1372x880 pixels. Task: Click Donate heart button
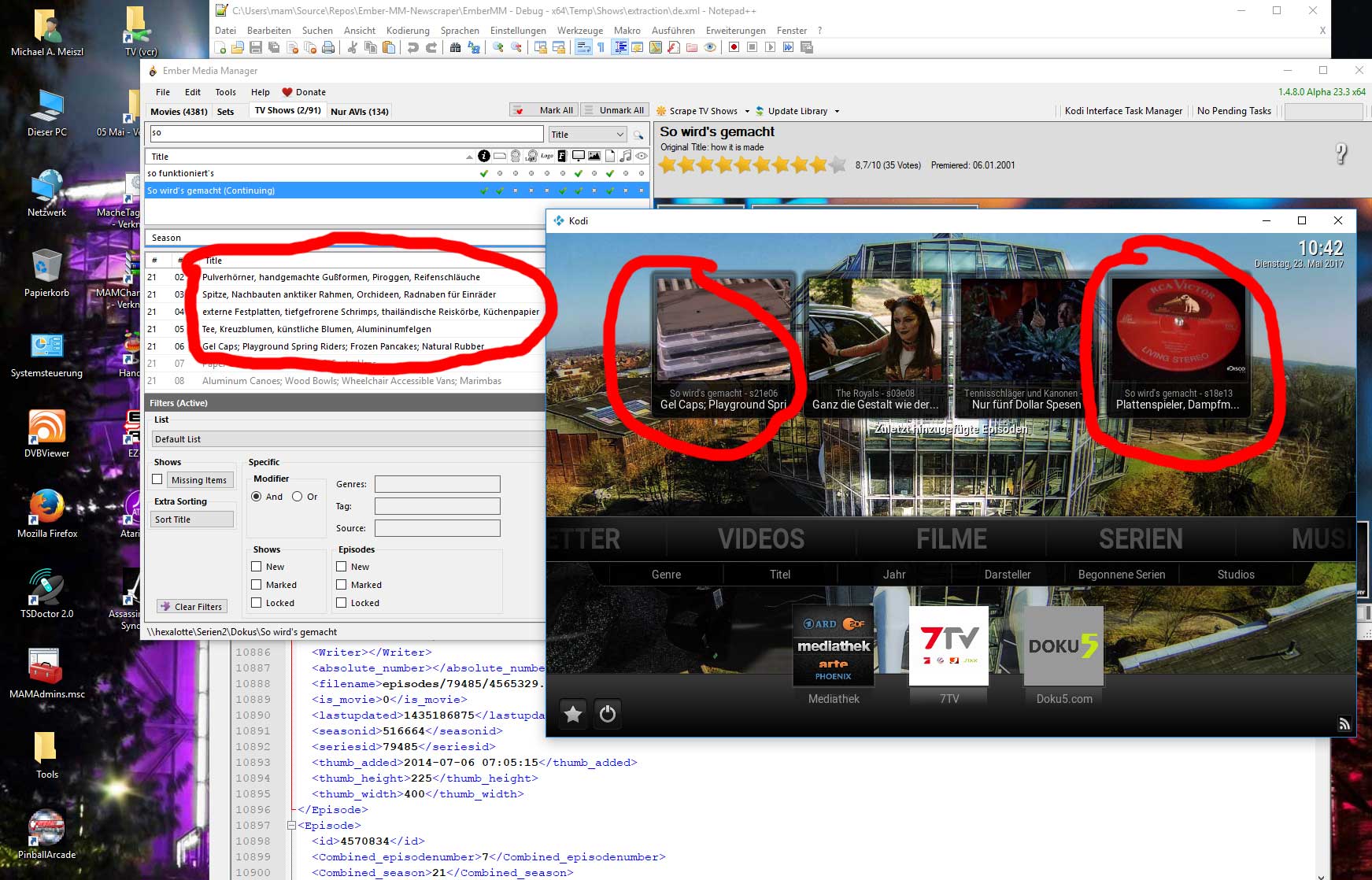click(304, 92)
